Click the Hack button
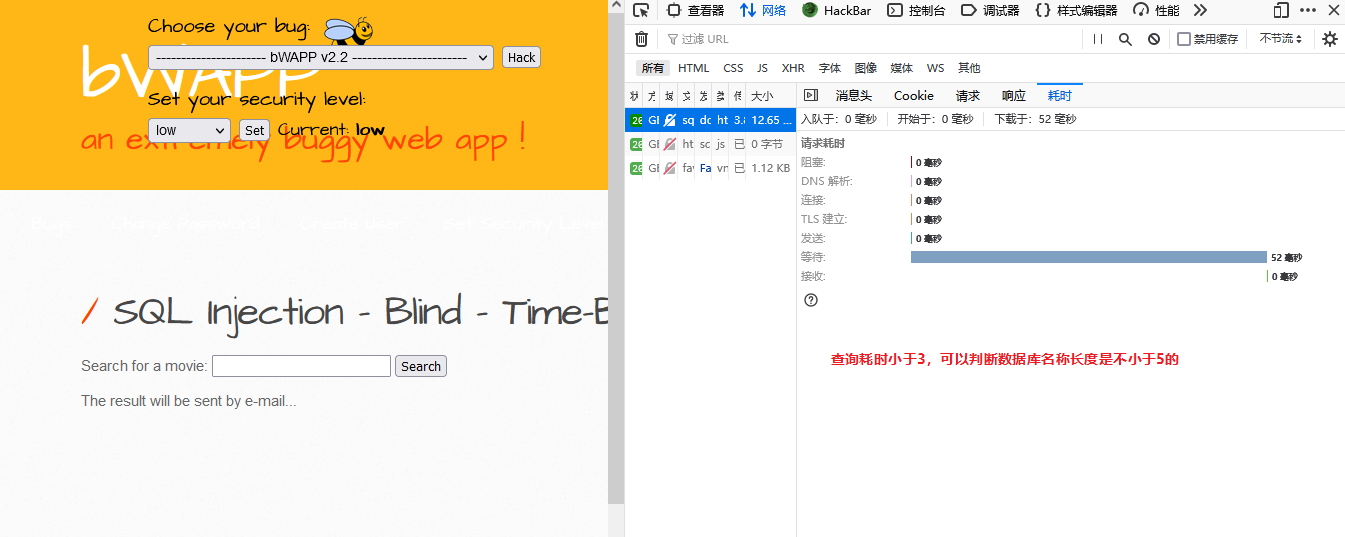This screenshot has height=537, width=1345. tap(521, 57)
